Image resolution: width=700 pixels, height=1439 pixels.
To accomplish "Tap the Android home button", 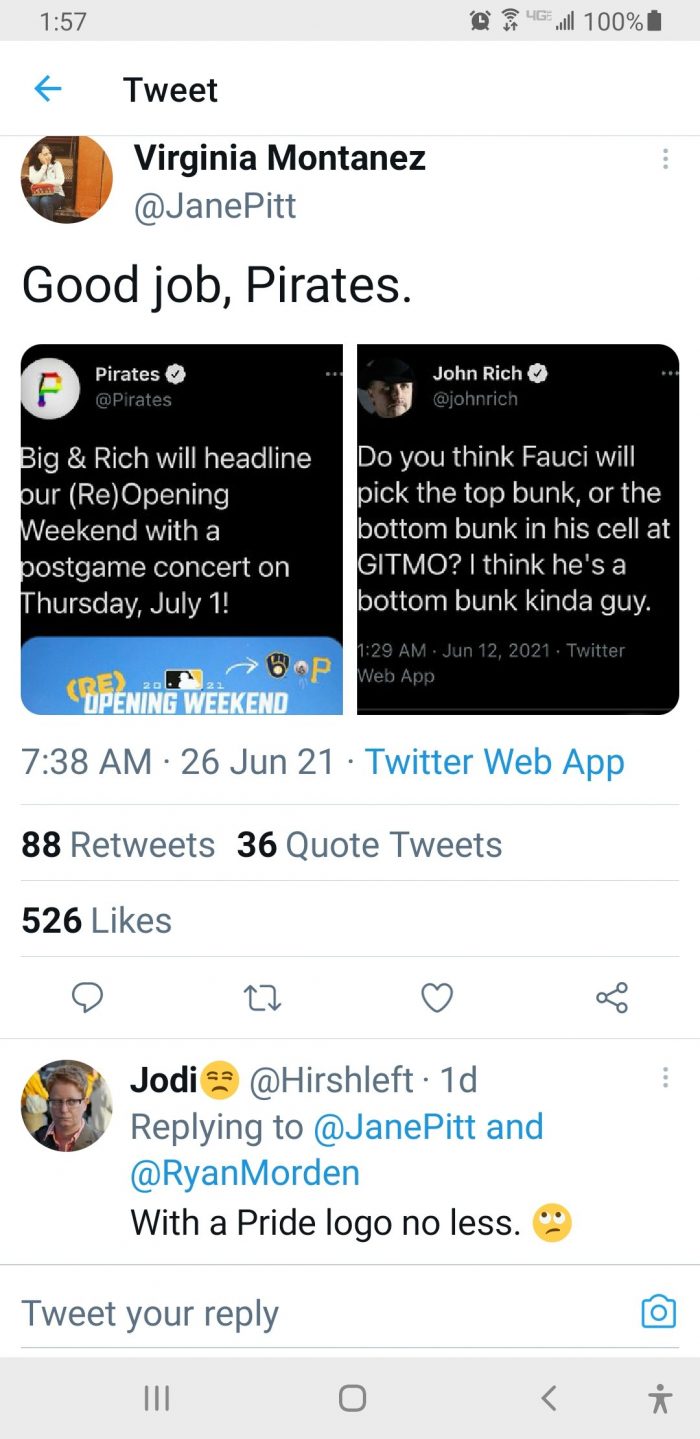I will [352, 1397].
